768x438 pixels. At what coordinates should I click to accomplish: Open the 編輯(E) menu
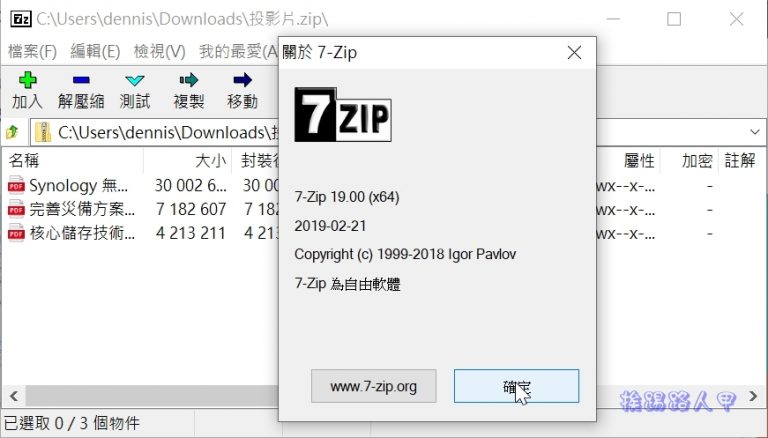pyautogui.click(x=95, y=51)
